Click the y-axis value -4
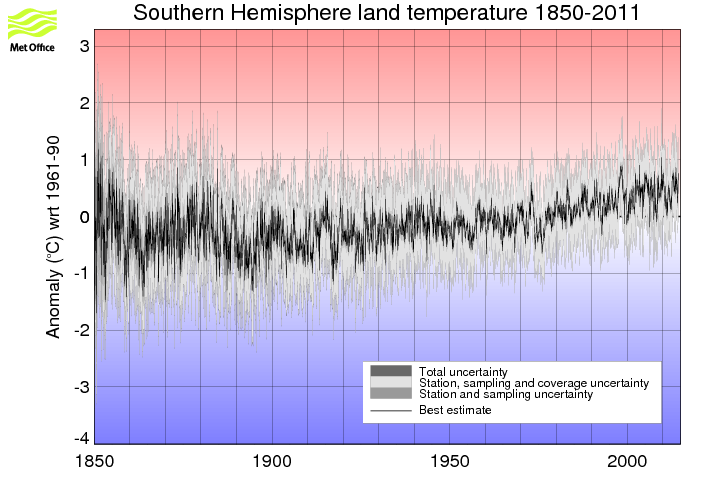 pyautogui.click(x=82, y=438)
